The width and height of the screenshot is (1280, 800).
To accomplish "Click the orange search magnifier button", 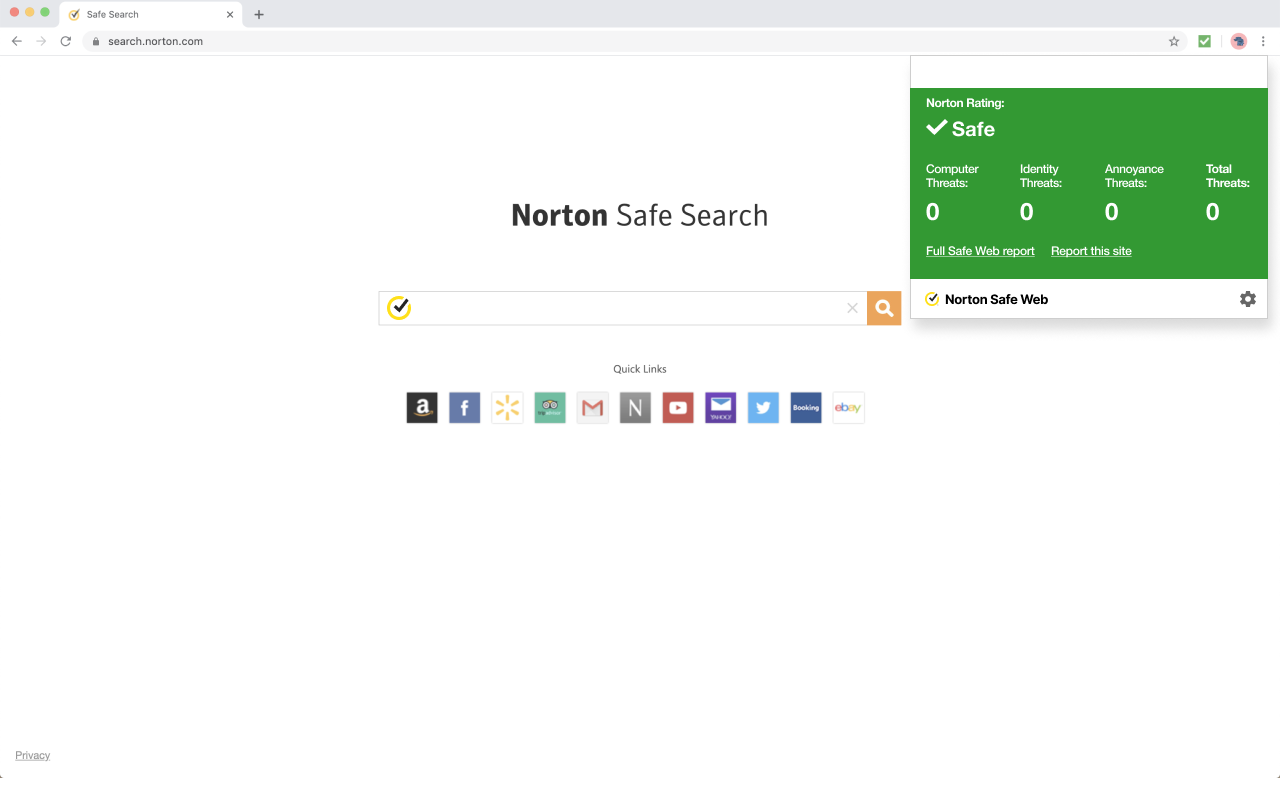I will coord(884,308).
